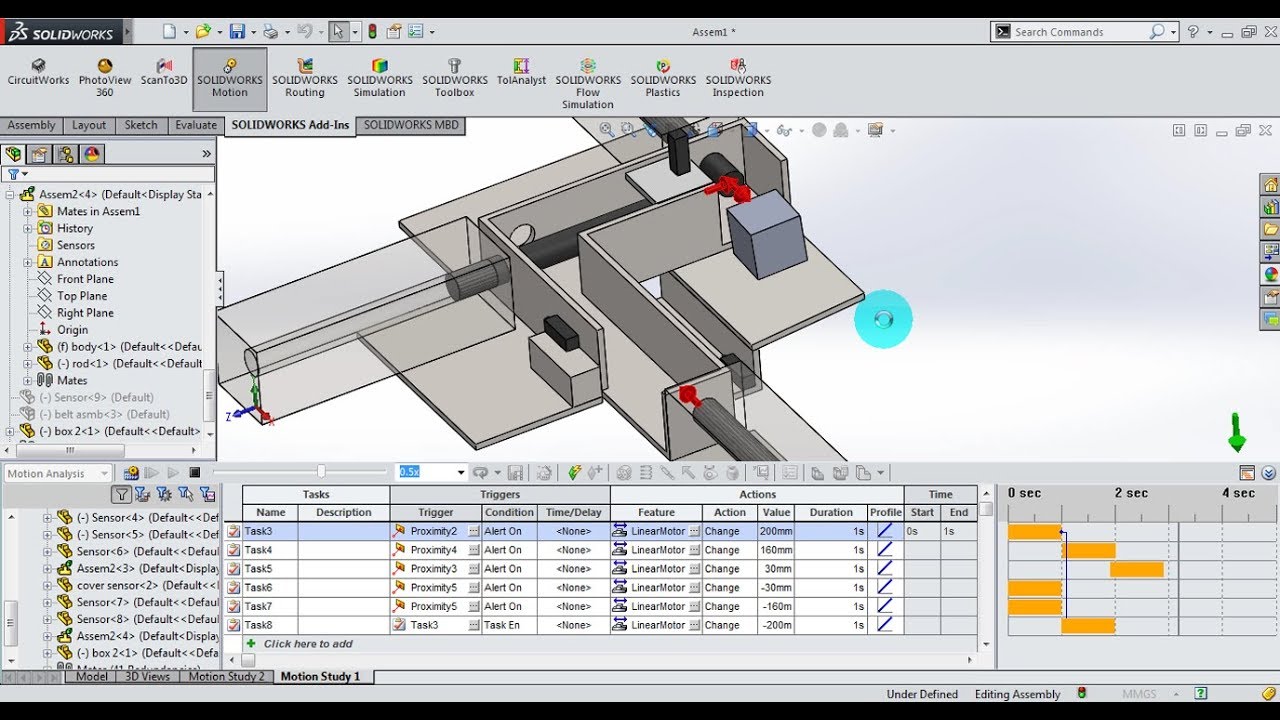Image resolution: width=1280 pixels, height=720 pixels.
Task: Select Task3 name cell
Action: (270, 532)
